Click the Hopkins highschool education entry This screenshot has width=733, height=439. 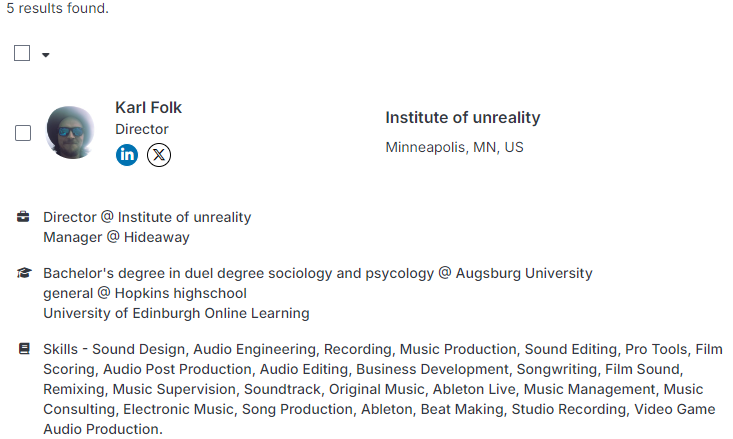point(145,293)
